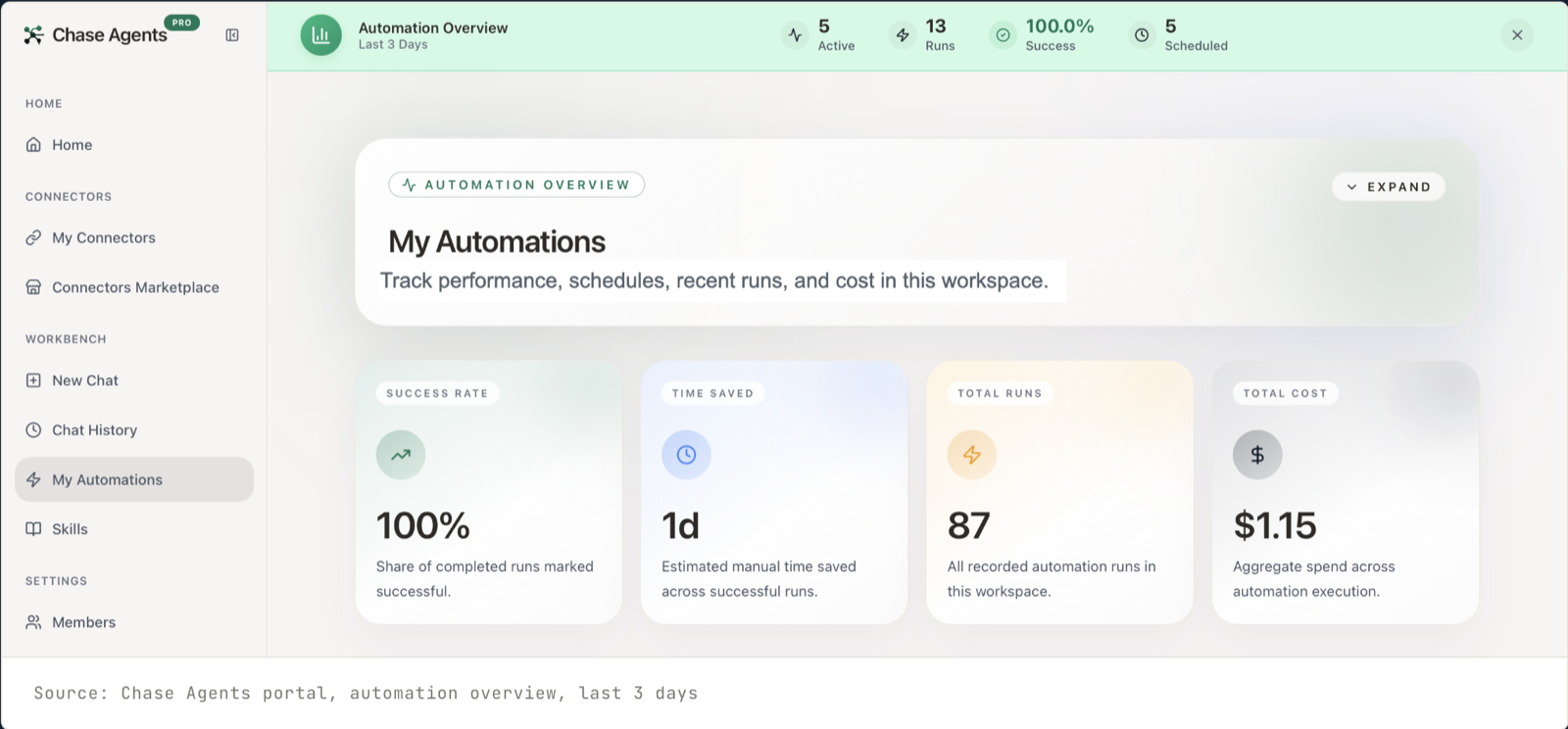Image resolution: width=1568 pixels, height=729 pixels.
Task: Click the Total Runs lightning bolt icon
Action: [x=972, y=455]
